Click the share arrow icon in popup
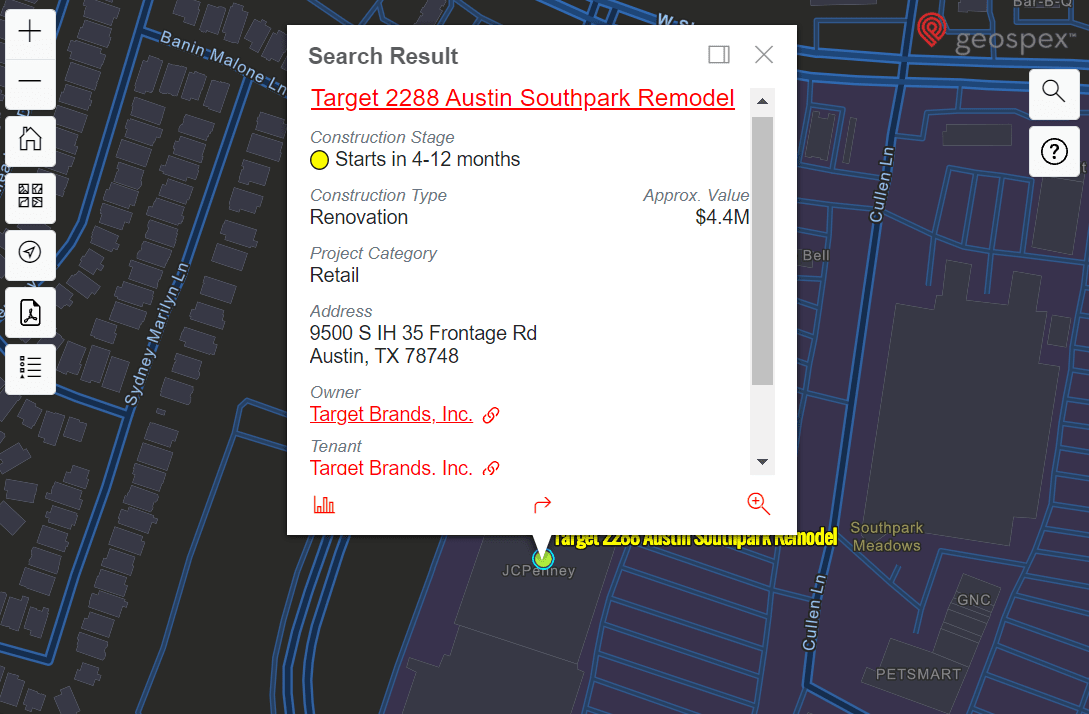Viewport: 1089px width, 714px height. coord(542,504)
